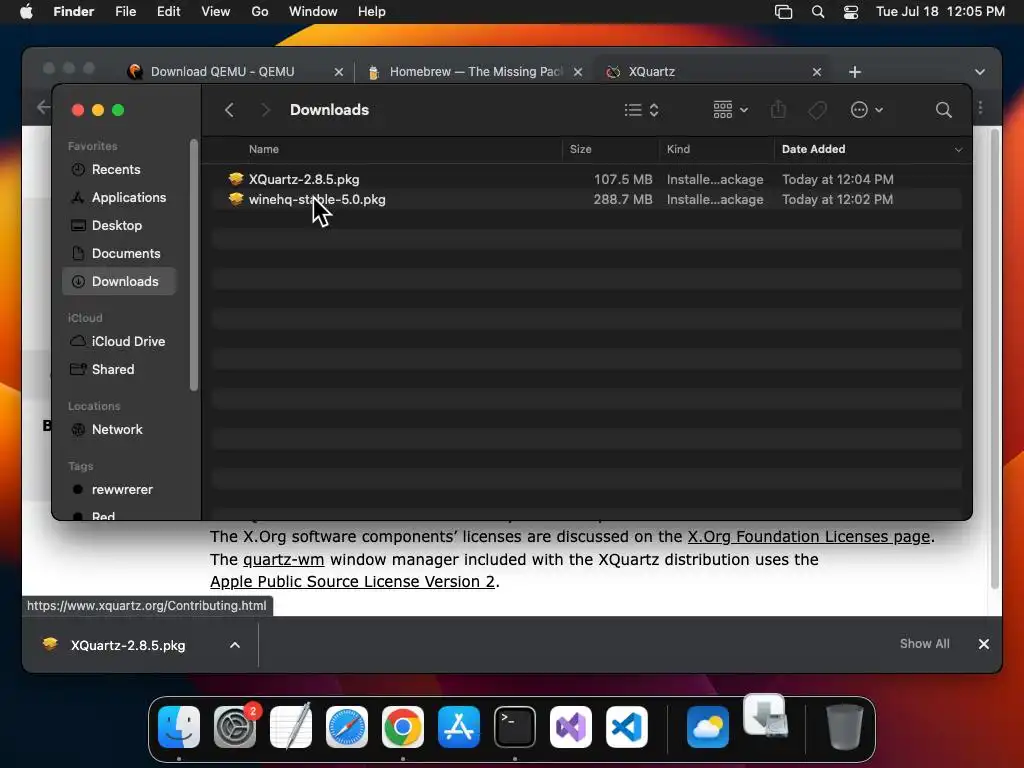Open Apple Public Source License Version 2 link
The height and width of the screenshot is (768, 1024).
point(353,582)
